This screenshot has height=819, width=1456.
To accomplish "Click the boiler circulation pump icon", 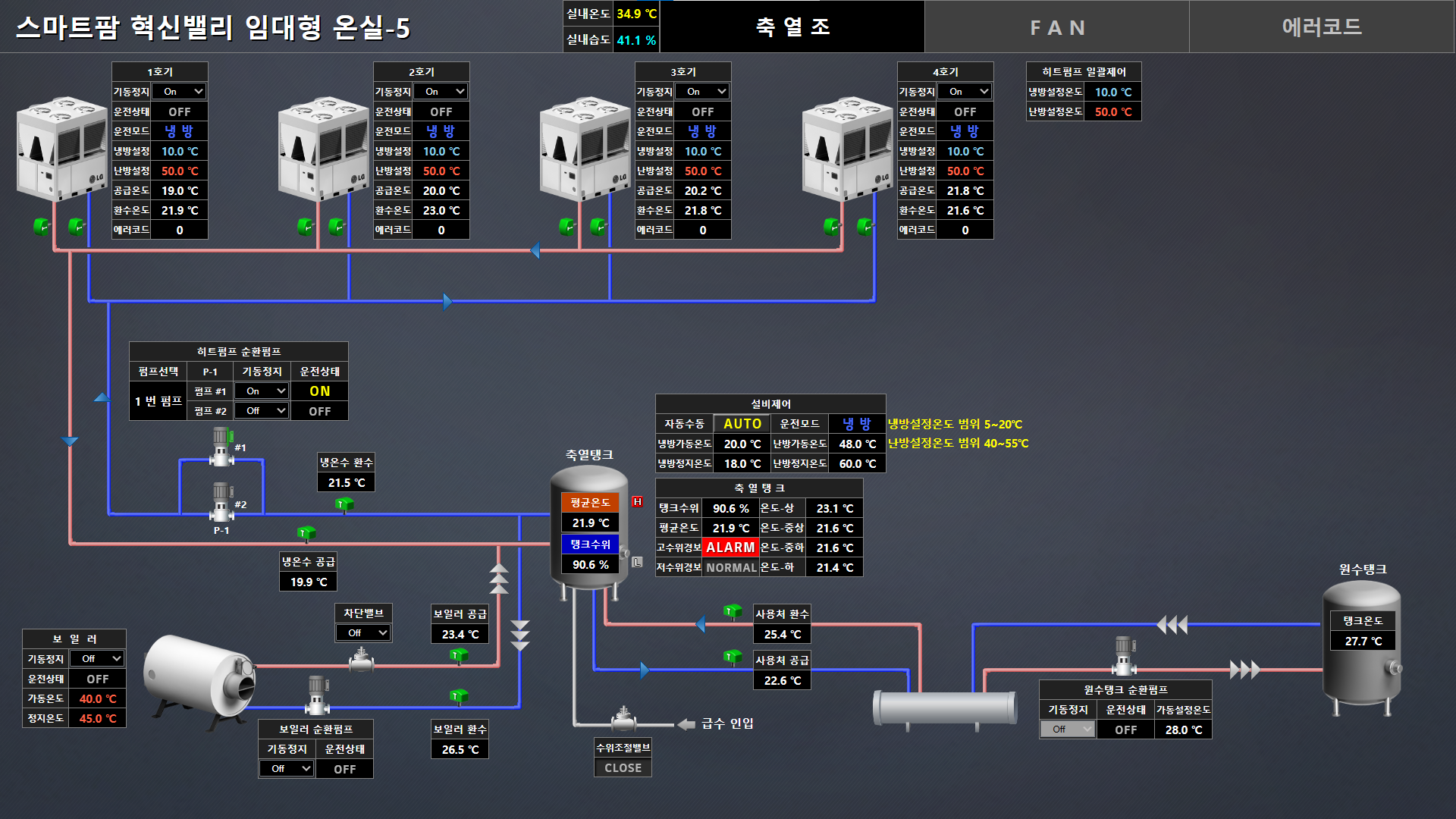I will (317, 695).
